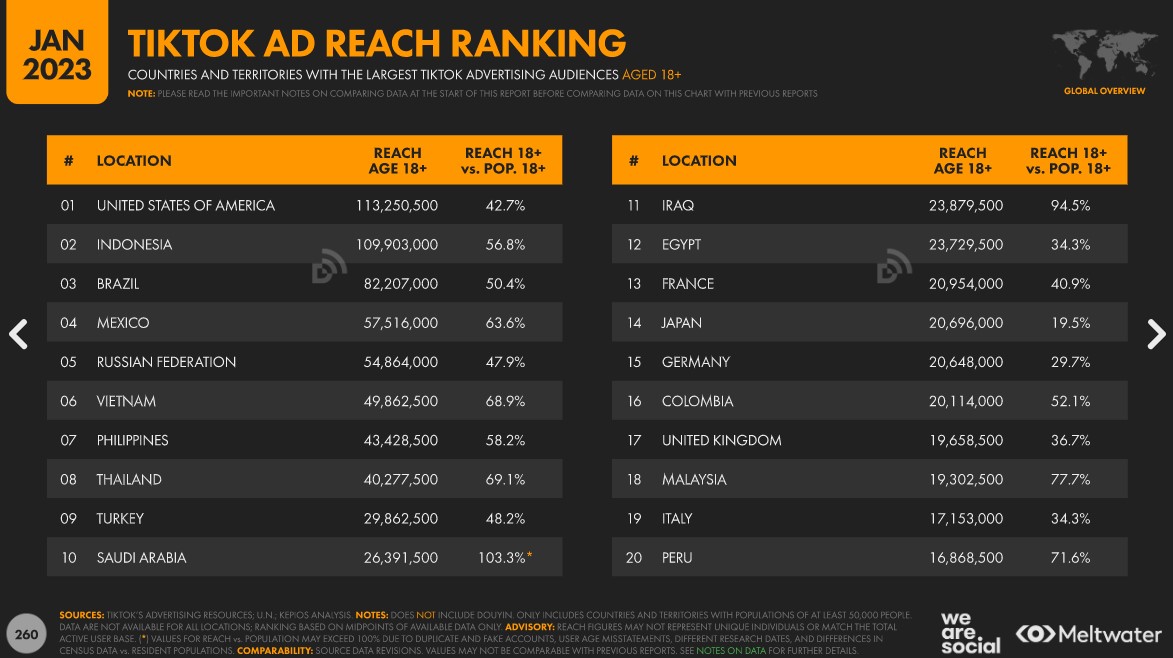This screenshot has height=658, width=1173.
Task: Click left table Reach 18+ vs. Pop. header
Action: tap(503, 160)
